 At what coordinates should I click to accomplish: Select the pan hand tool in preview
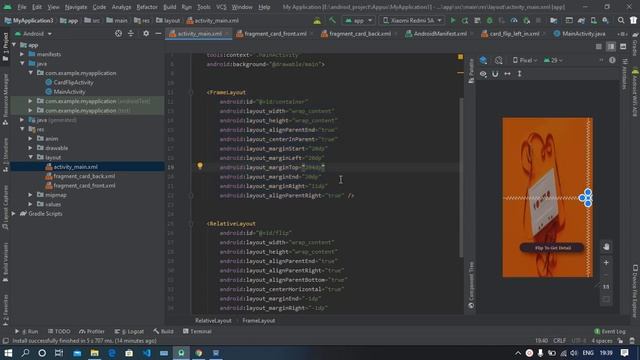(606, 247)
